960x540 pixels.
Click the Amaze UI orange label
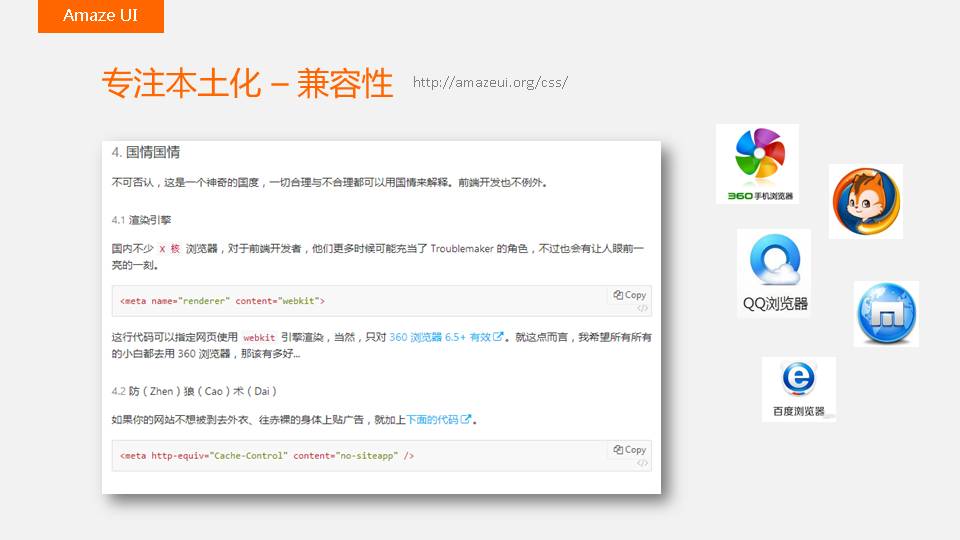(x=100, y=15)
